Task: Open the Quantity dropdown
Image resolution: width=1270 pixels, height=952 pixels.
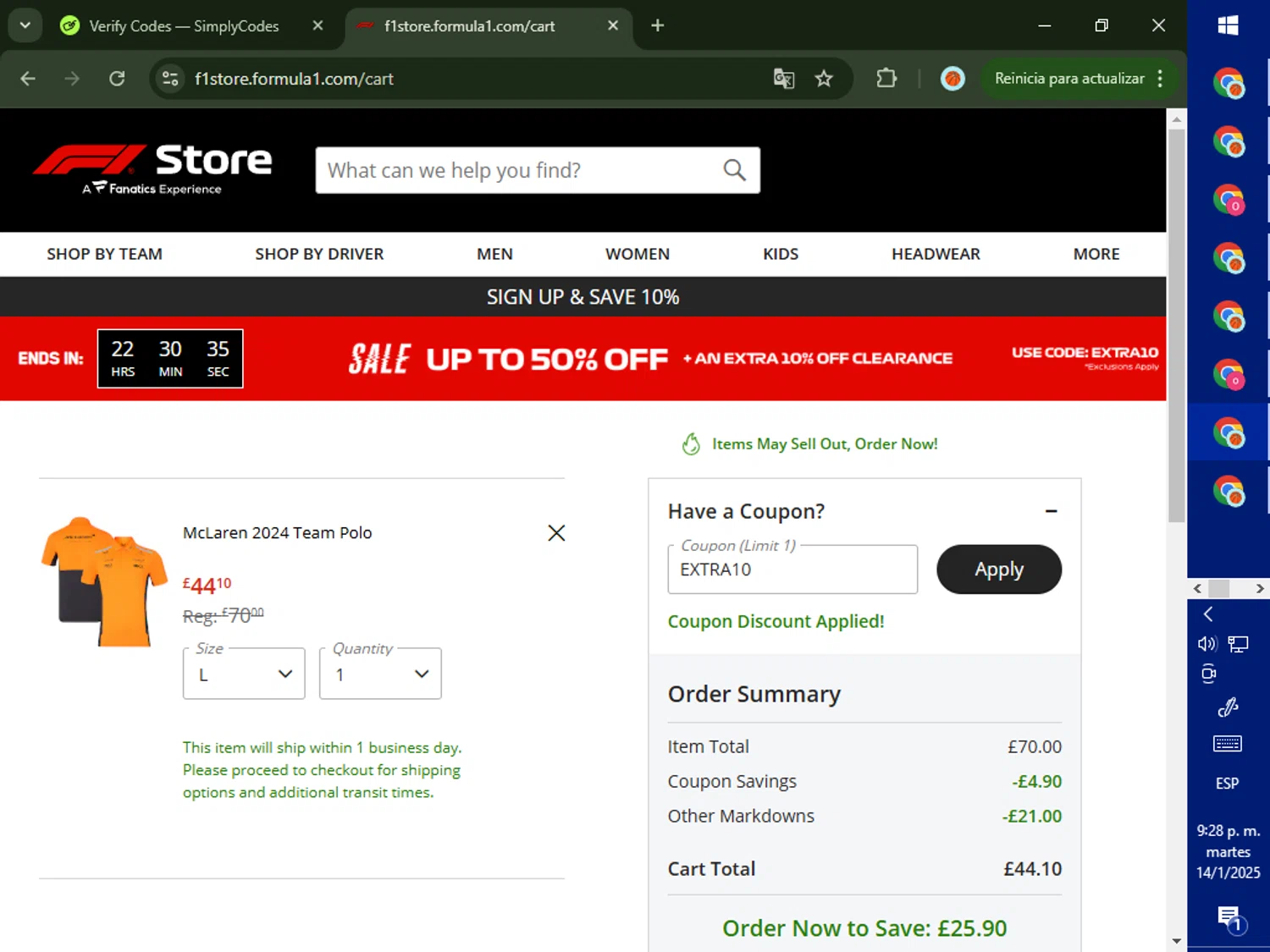Action: [x=380, y=674]
